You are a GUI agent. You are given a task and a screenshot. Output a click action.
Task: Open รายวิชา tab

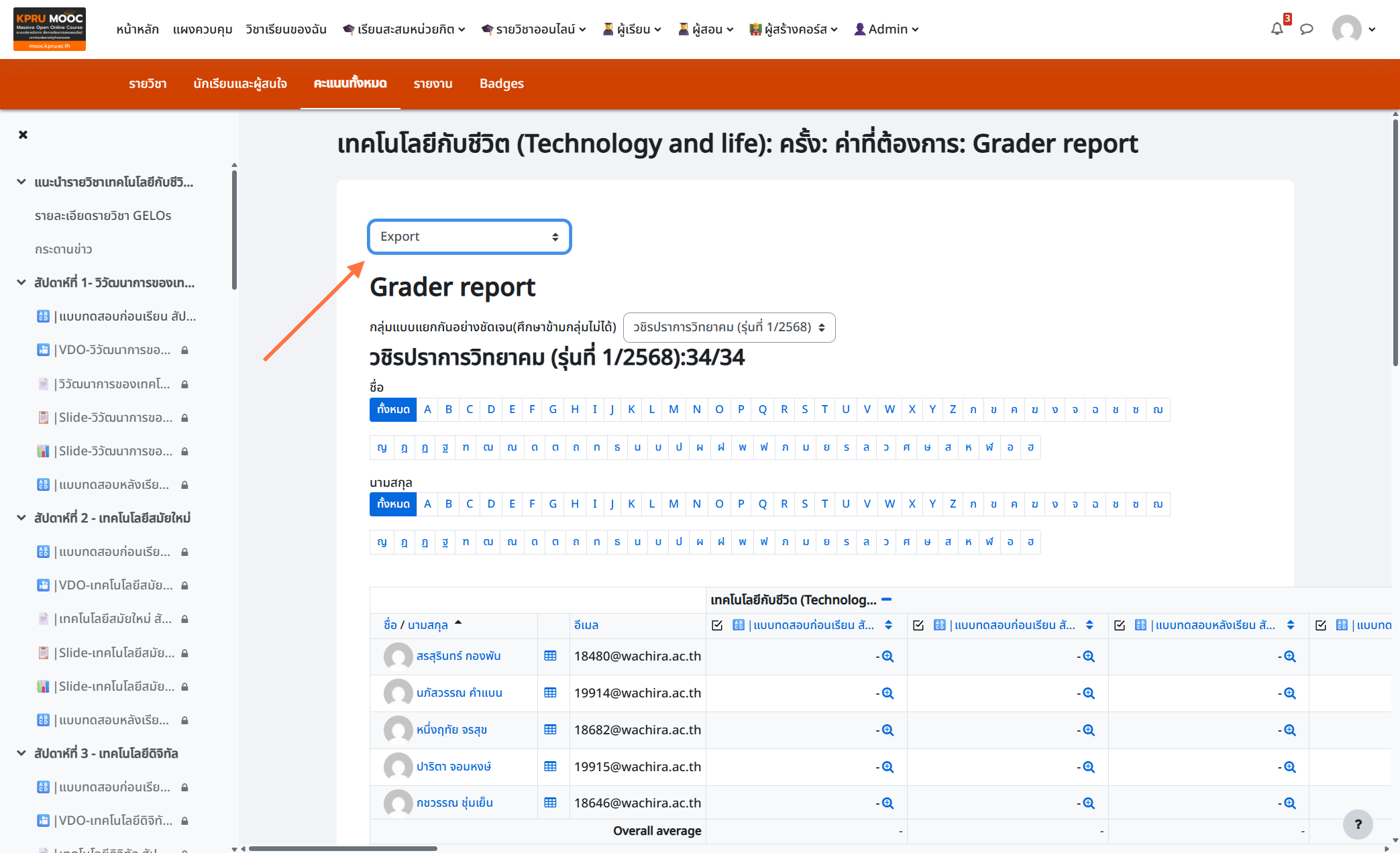(x=148, y=84)
